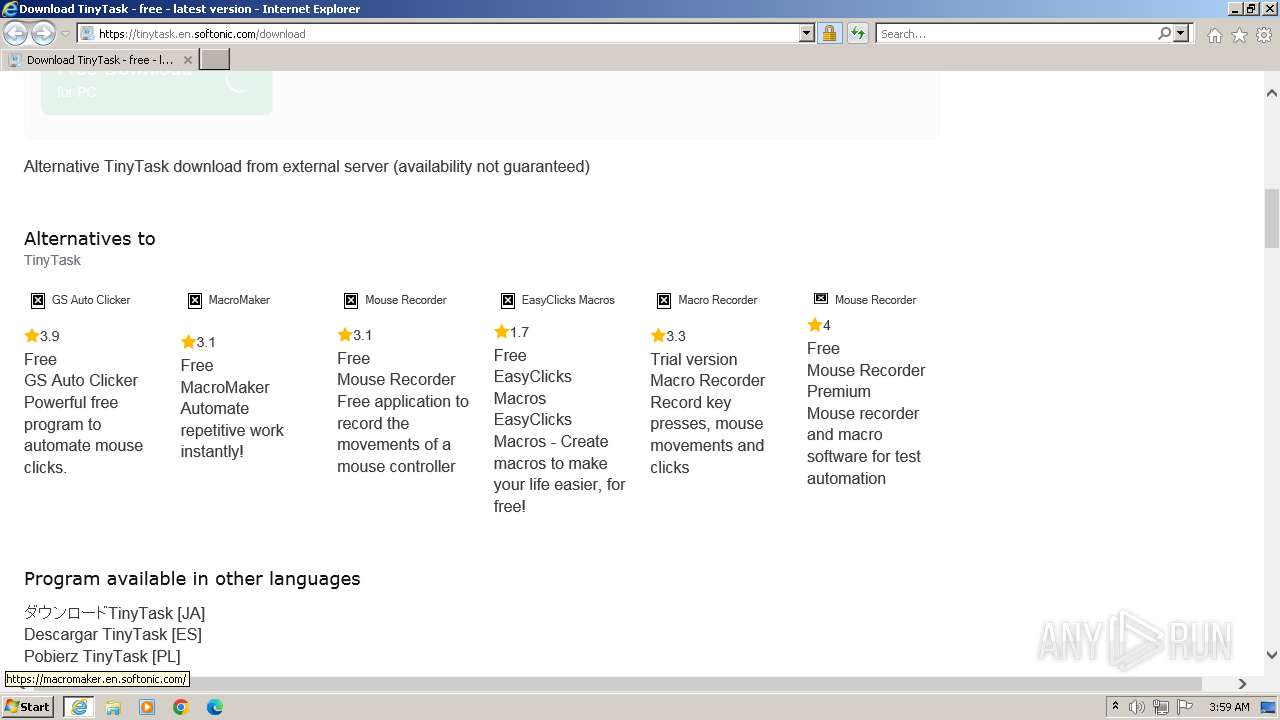Click the horizontal scrollbar track
1280x720 pixels.
click(x=1217, y=684)
